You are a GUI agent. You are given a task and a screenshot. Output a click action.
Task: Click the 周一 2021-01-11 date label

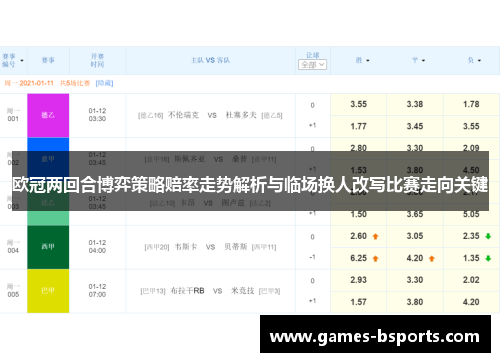click(29, 83)
